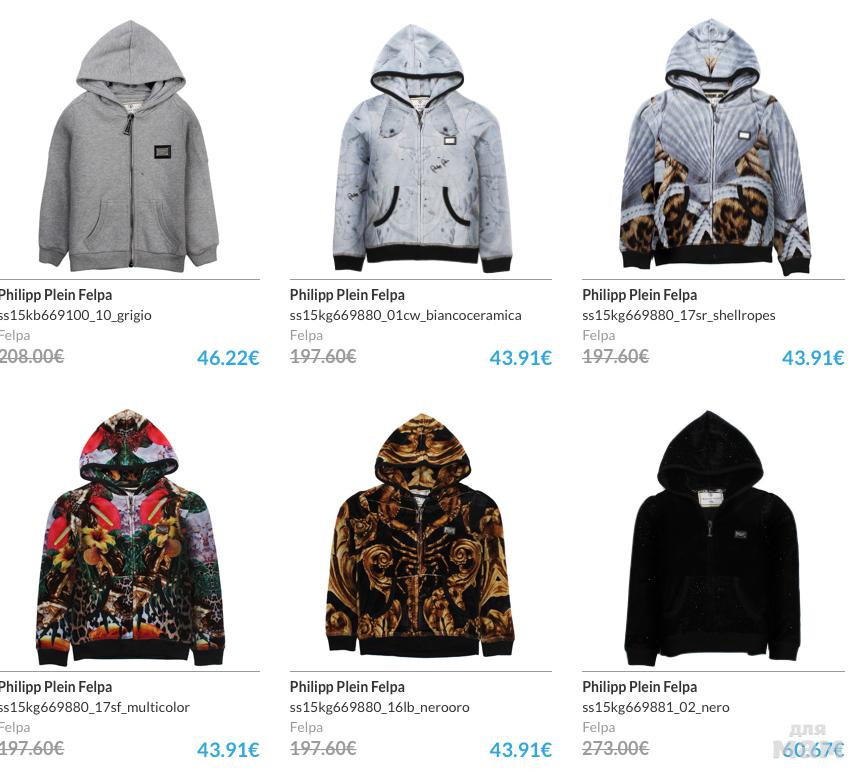Select the shell ropes hoodie image
This screenshot has height=773, width=858.
[x=715, y=146]
